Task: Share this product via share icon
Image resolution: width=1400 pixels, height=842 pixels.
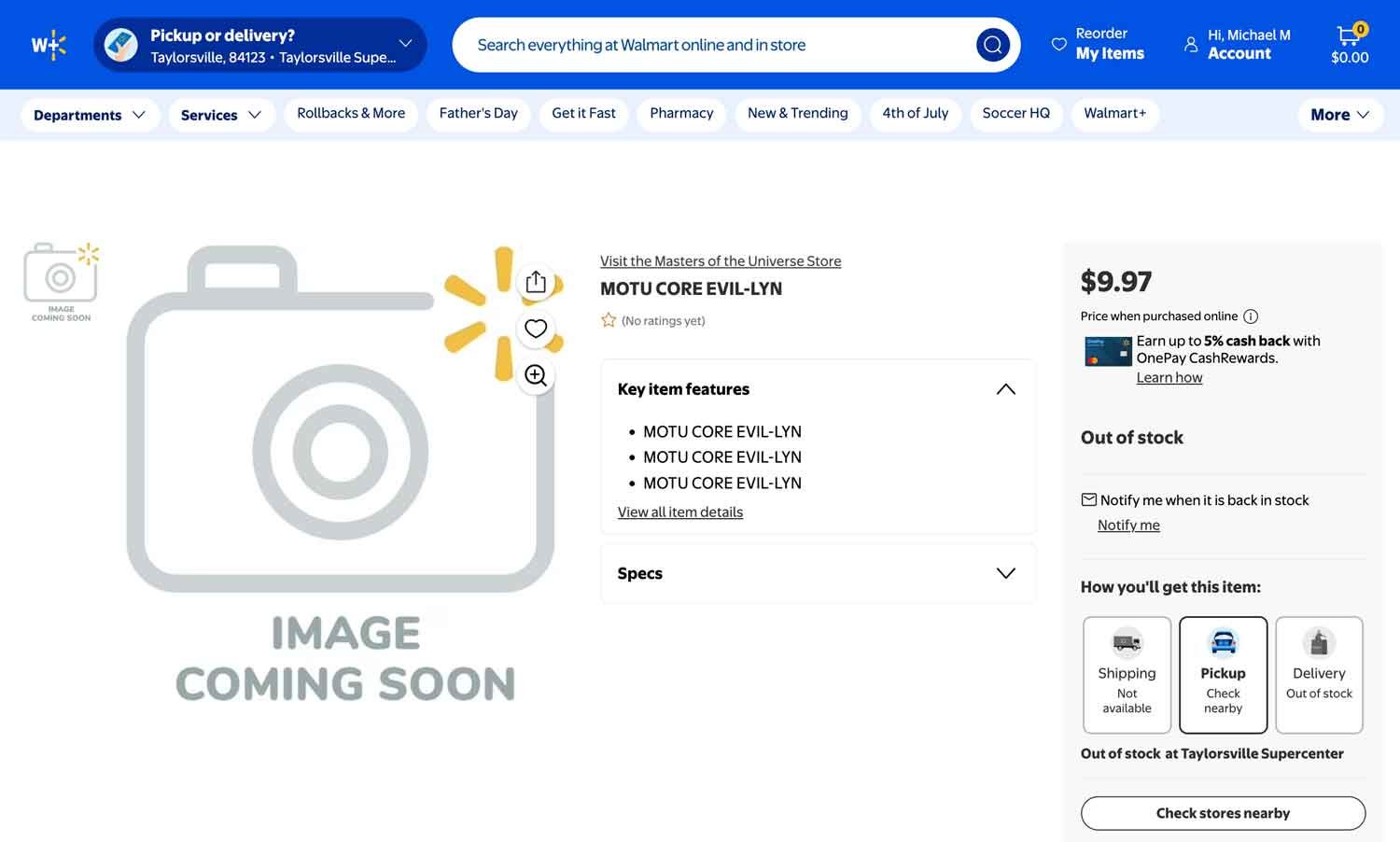Action: point(536,282)
